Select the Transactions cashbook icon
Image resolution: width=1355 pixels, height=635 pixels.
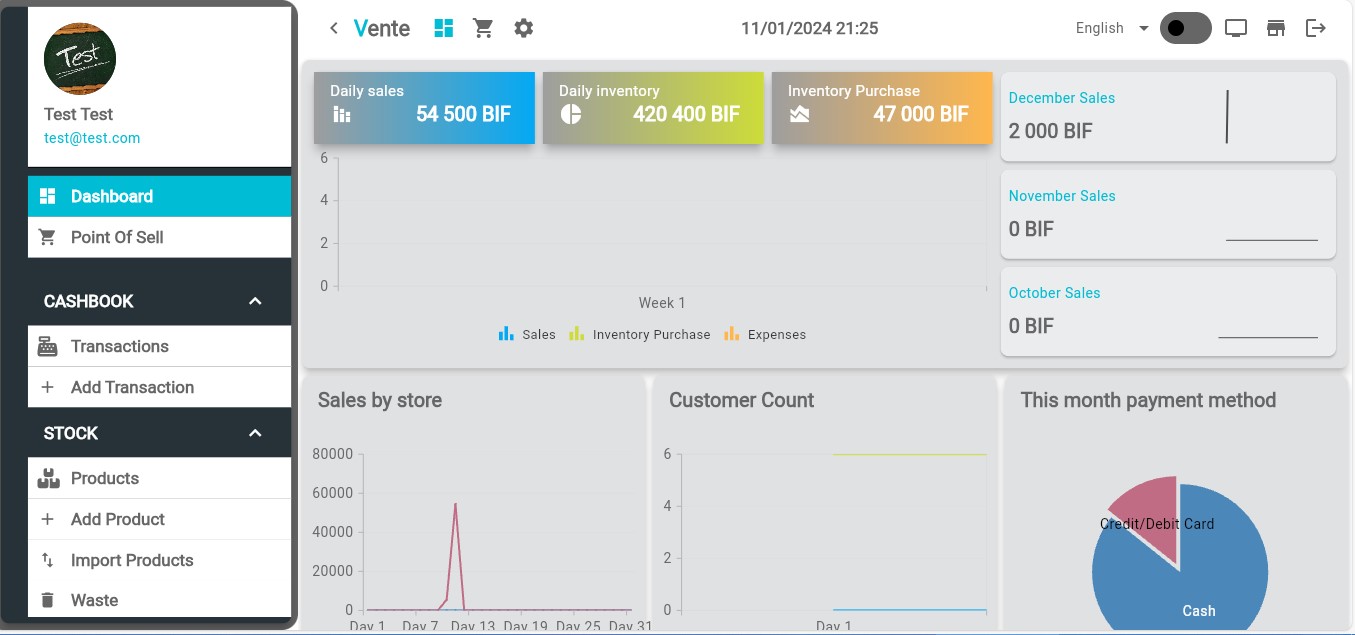pyautogui.click(x=47, y=345)
